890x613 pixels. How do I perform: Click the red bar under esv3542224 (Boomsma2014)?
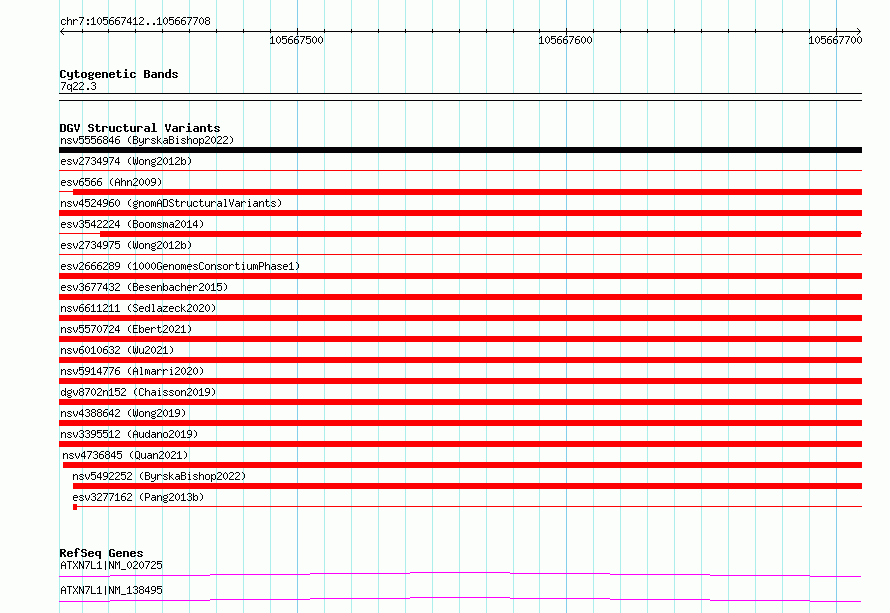[481, 234]
